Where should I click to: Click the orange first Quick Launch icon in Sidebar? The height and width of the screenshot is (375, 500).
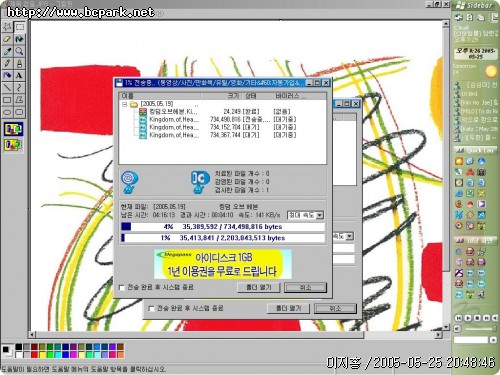click(x=459, y=161)
